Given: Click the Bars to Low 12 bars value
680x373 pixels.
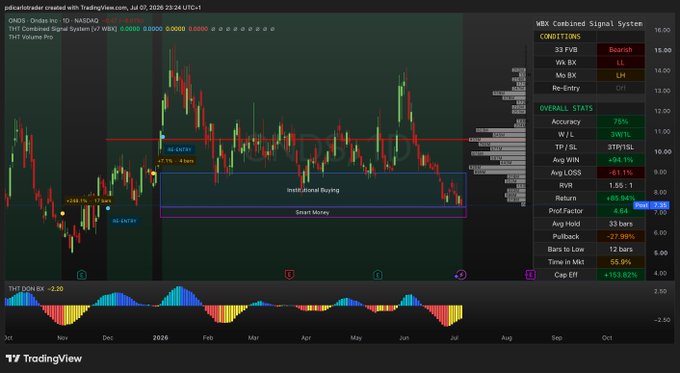Looking at the screenshot, I should [621, 249].
